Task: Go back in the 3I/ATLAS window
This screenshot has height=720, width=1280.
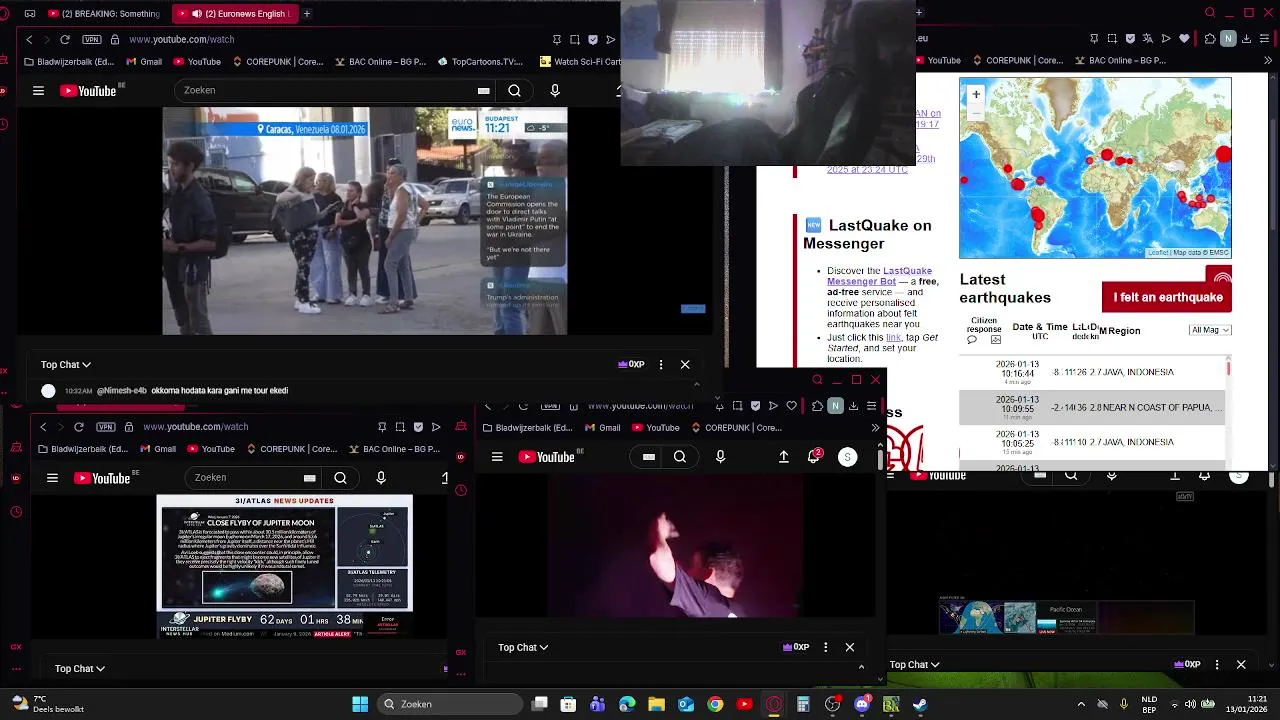Action: point(43,427)
